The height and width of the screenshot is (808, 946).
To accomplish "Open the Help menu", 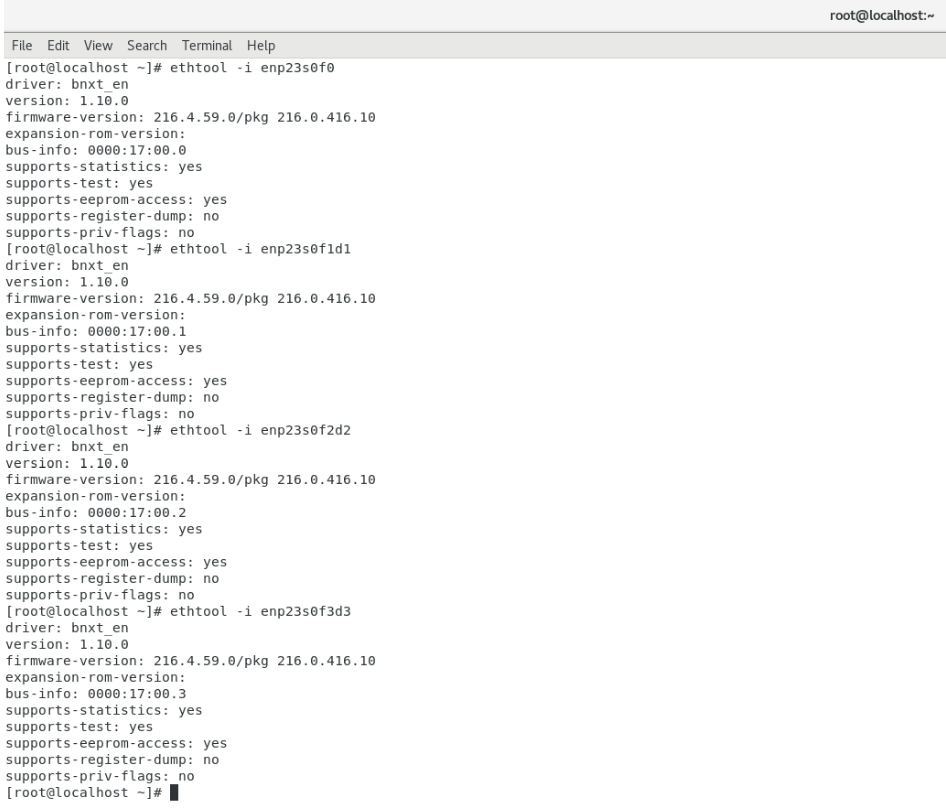I will pos(261,46).
